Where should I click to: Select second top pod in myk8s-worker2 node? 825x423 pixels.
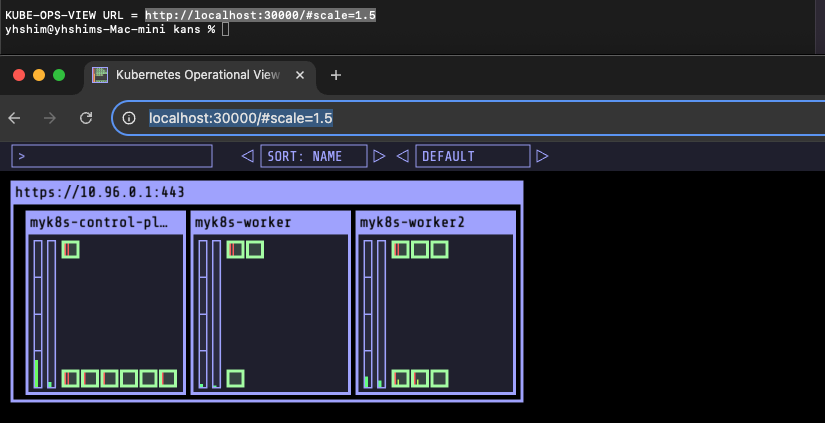pyautogui.click(x=420, y=249)
